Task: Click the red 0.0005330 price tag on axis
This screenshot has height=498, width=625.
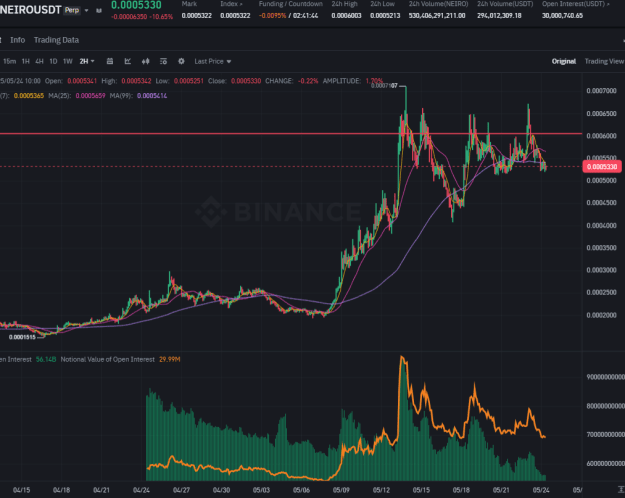Action: [x=602, y=167]
